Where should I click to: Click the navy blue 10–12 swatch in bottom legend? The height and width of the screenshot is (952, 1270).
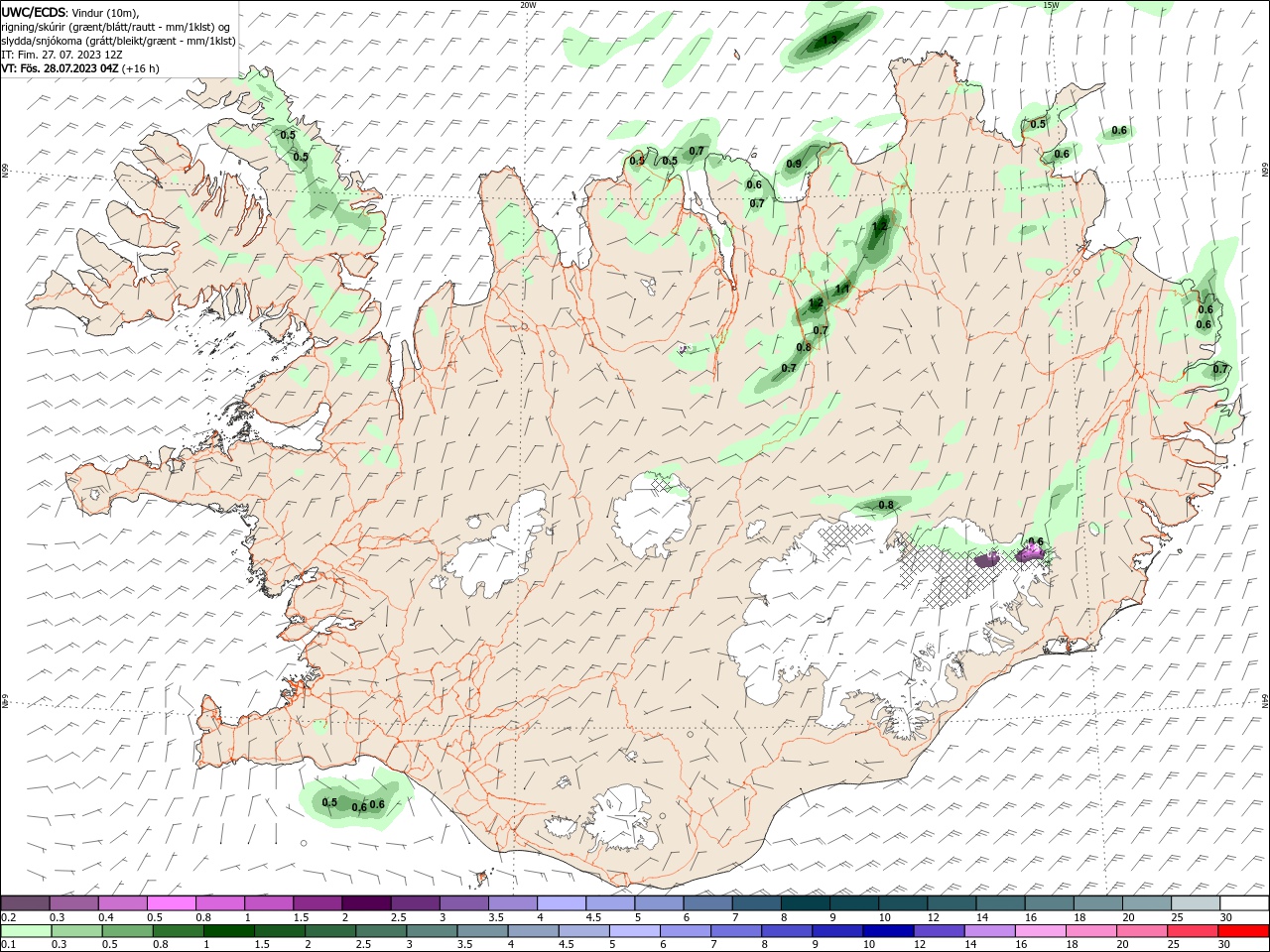click(889, 931)
